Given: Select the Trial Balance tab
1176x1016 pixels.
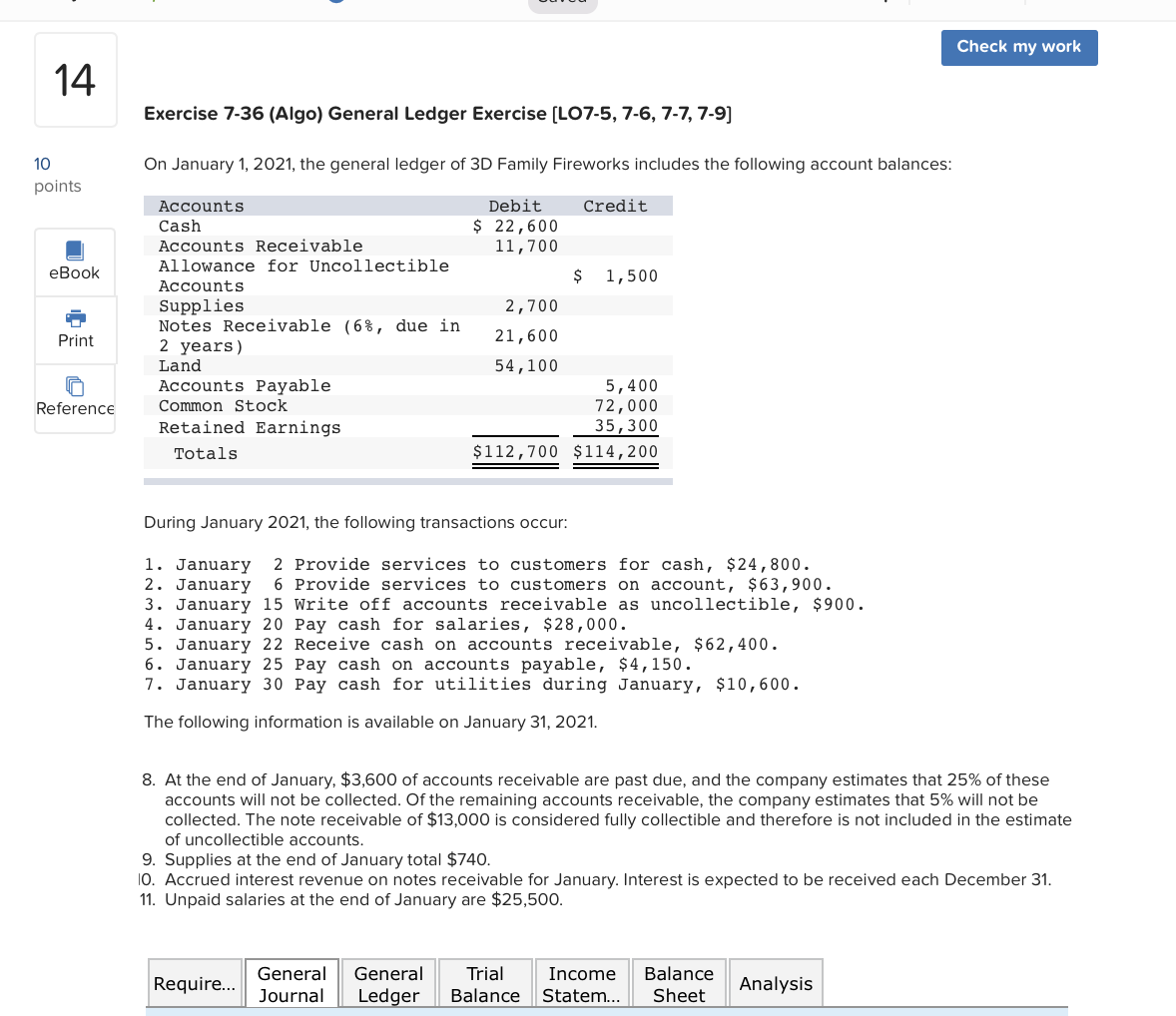Looking at the screenshot, I should (484, 983).
